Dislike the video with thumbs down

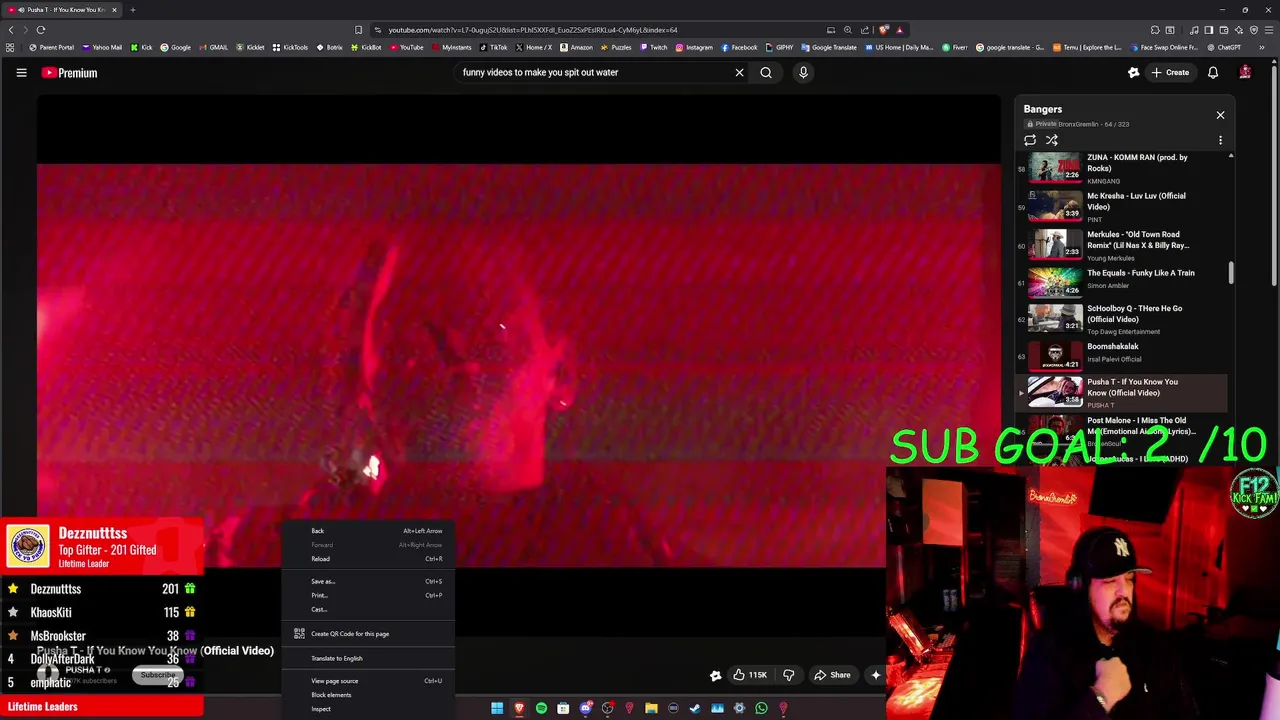point(789,675)
